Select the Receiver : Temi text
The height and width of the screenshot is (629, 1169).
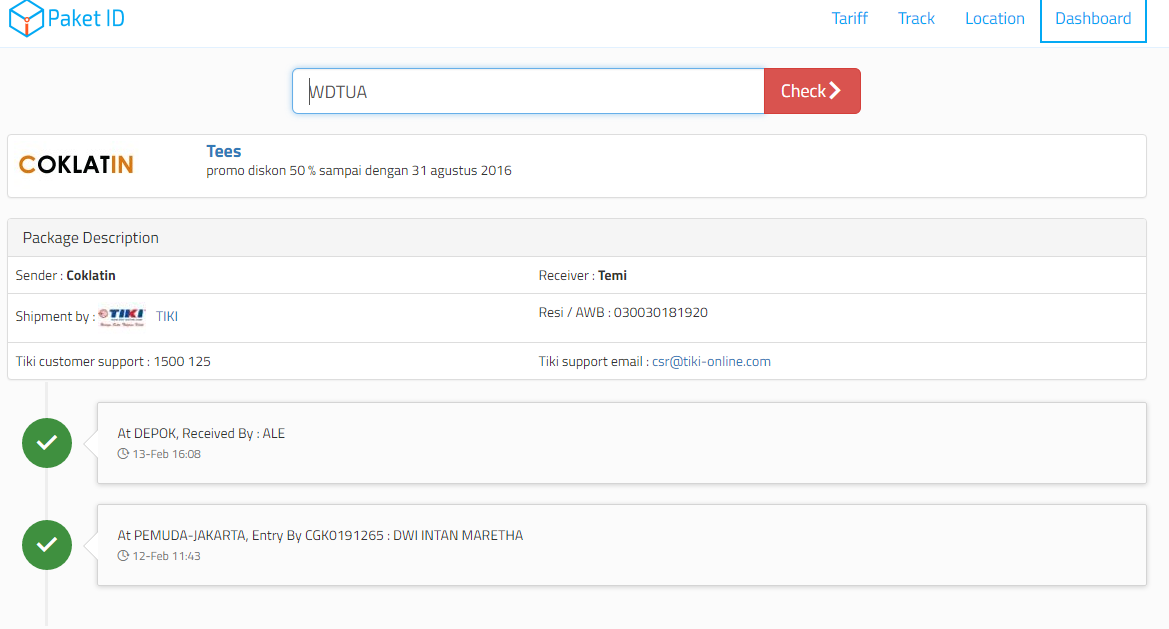582,276
